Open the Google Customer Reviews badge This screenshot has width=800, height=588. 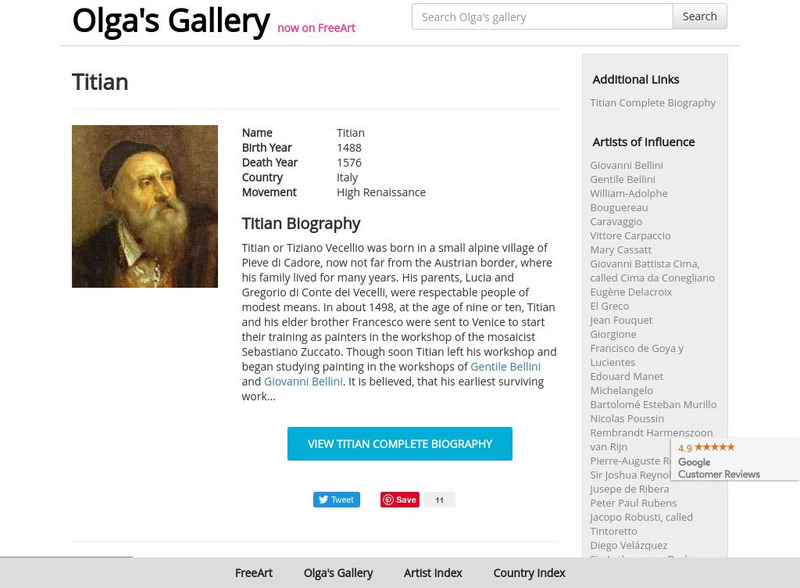tap(735, 460)
